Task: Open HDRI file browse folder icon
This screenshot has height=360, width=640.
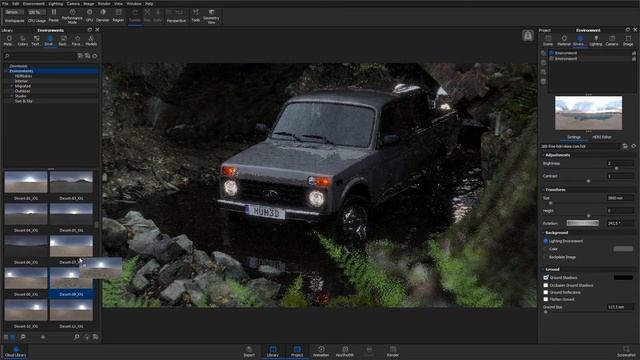Action: point(625,146)
